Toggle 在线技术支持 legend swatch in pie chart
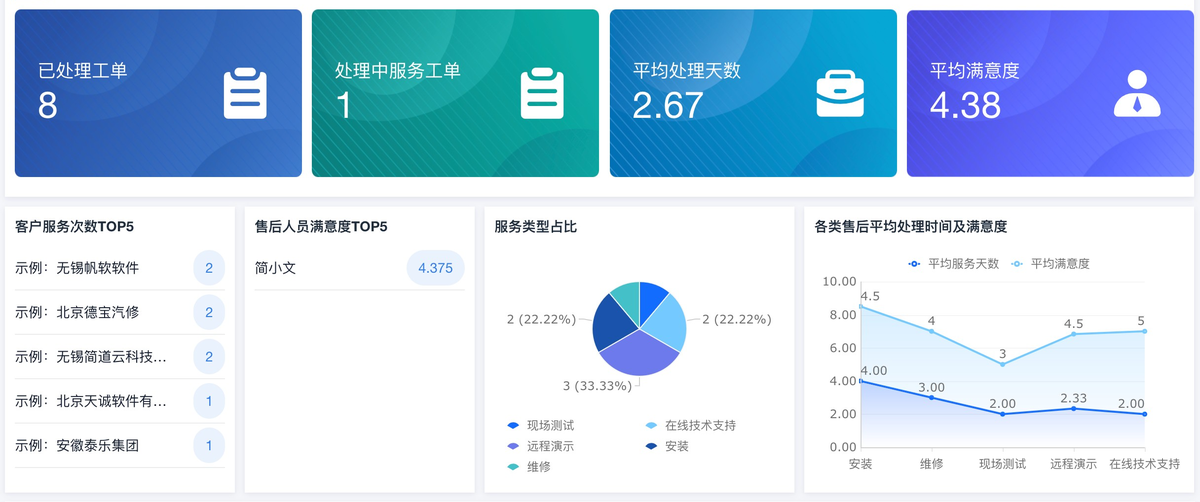 (x=651, y=426)
